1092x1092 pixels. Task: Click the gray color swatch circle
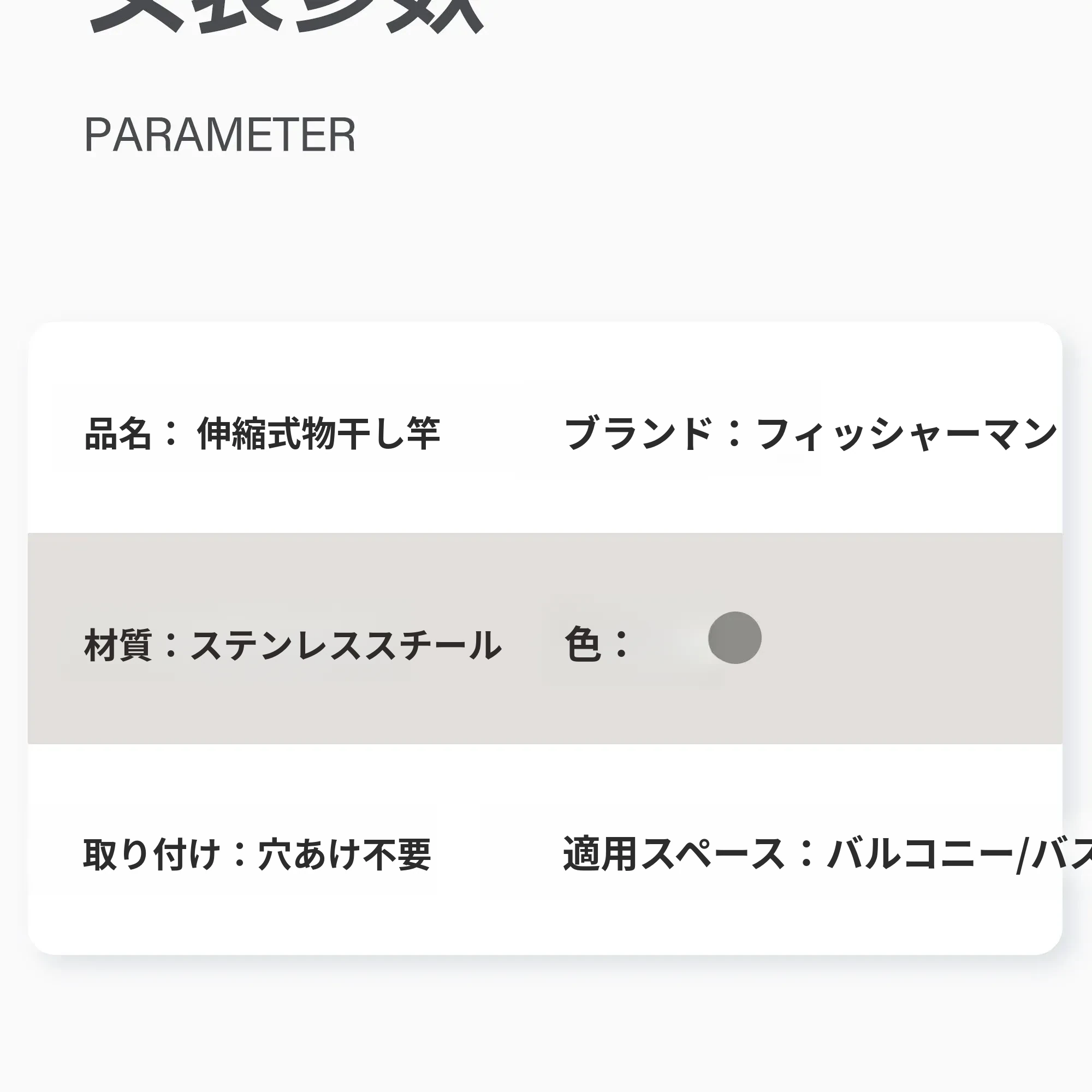[x=734, y=638]
